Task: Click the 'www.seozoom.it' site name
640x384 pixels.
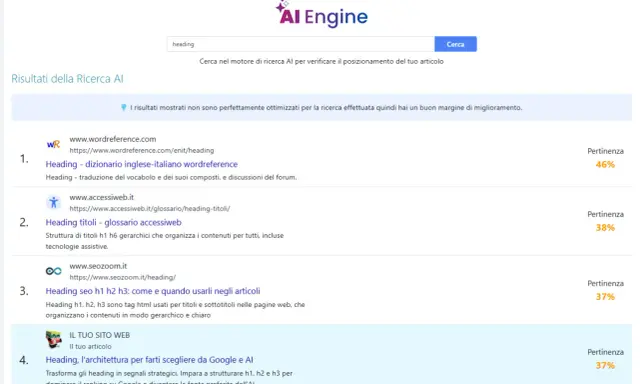Action: tap(98, 266)
